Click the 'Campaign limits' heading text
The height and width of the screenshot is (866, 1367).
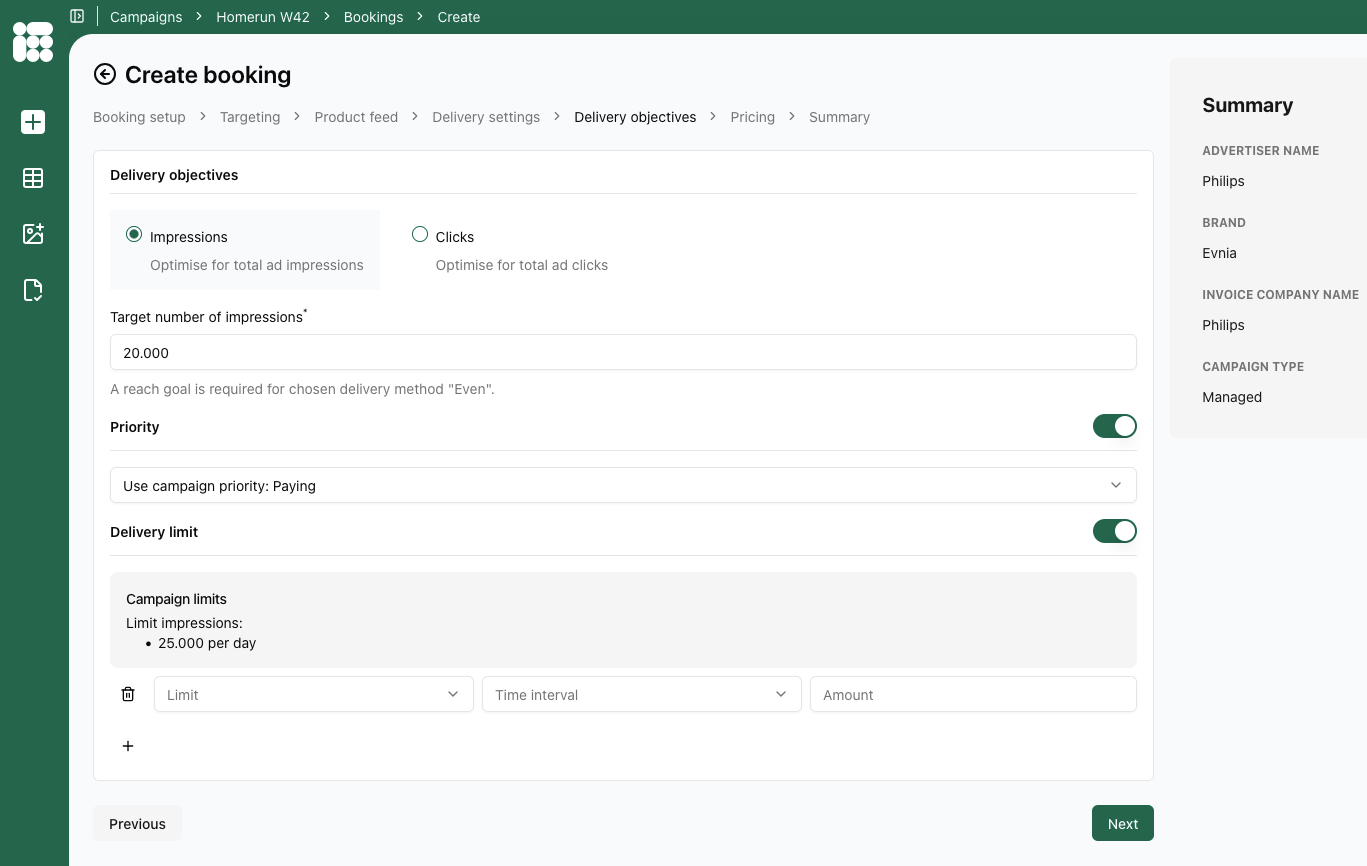pos(176,599)
